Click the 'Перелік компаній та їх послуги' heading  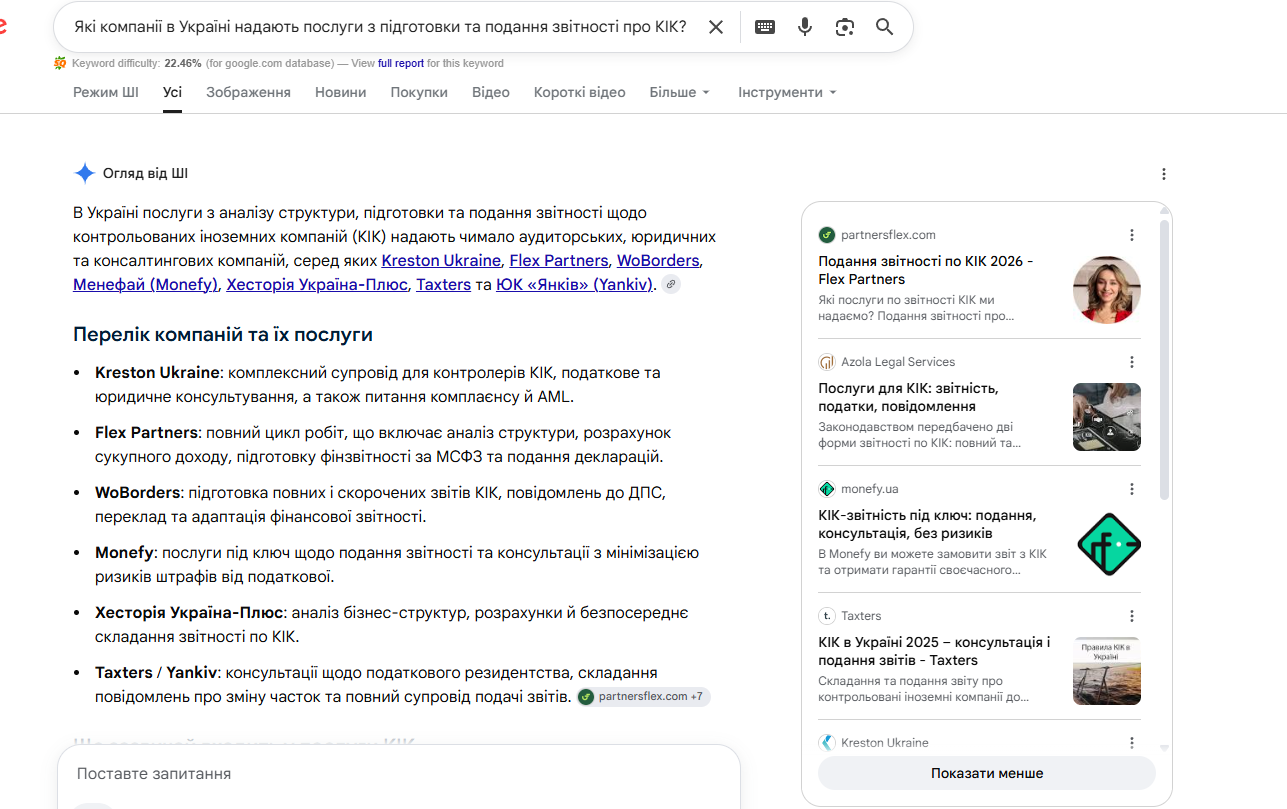(223, 334)
